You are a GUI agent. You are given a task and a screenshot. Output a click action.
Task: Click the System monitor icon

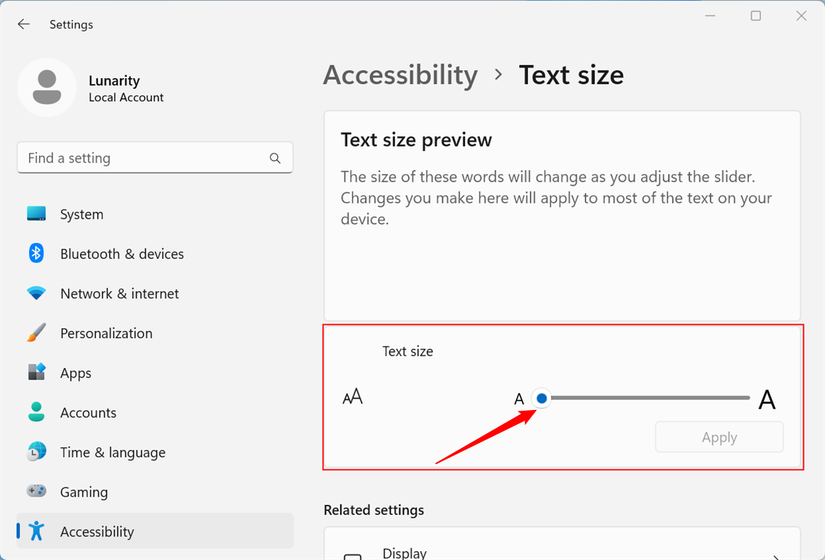(37, 214)
